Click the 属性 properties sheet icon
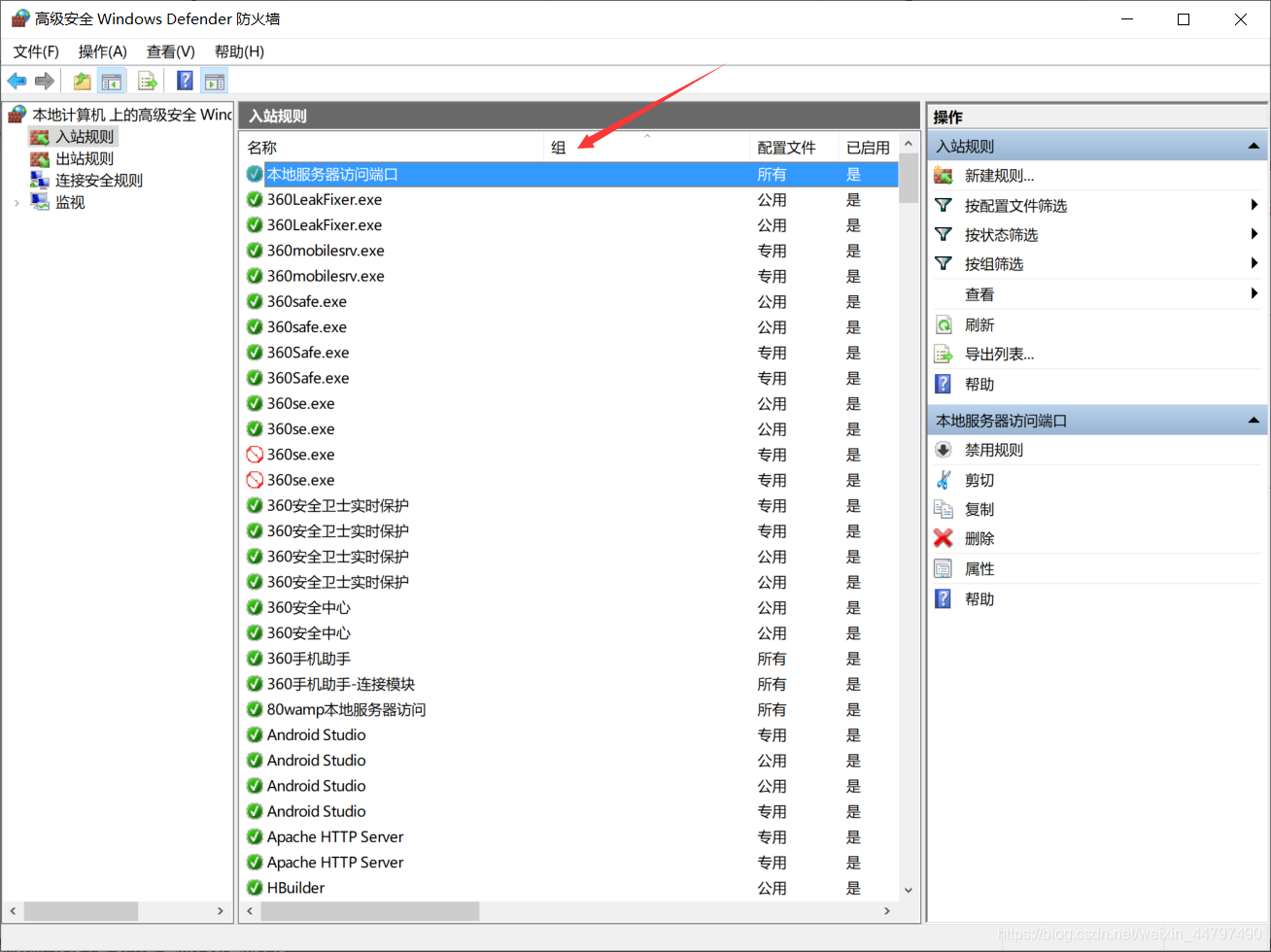This screenshot has height=952, width=1271. tap(944, 569)
